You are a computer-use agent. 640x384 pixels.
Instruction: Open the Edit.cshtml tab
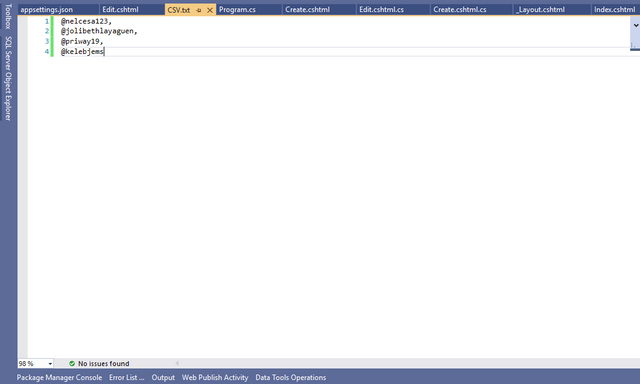120,9
